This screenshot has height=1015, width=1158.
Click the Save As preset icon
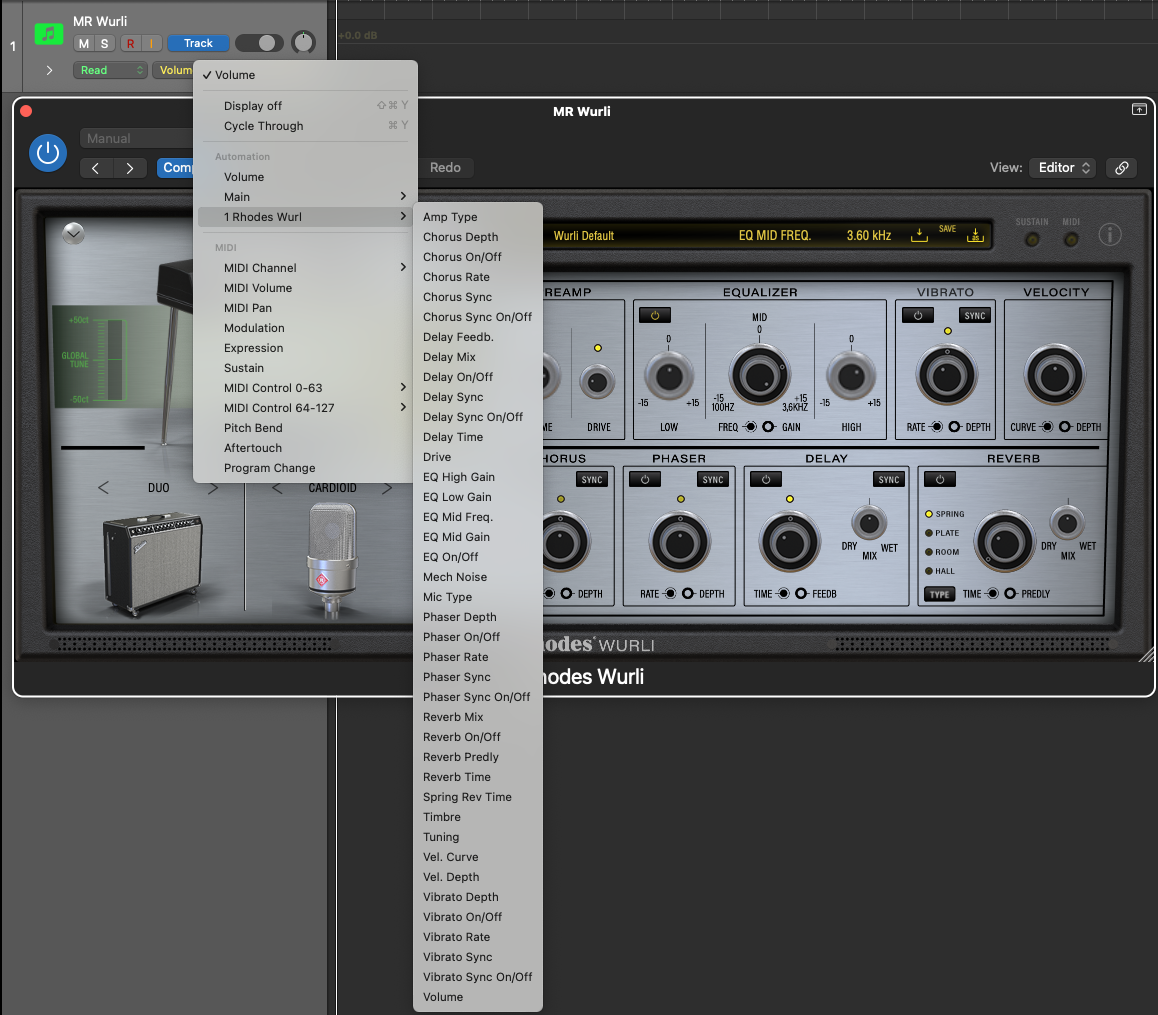coord(975,235)
